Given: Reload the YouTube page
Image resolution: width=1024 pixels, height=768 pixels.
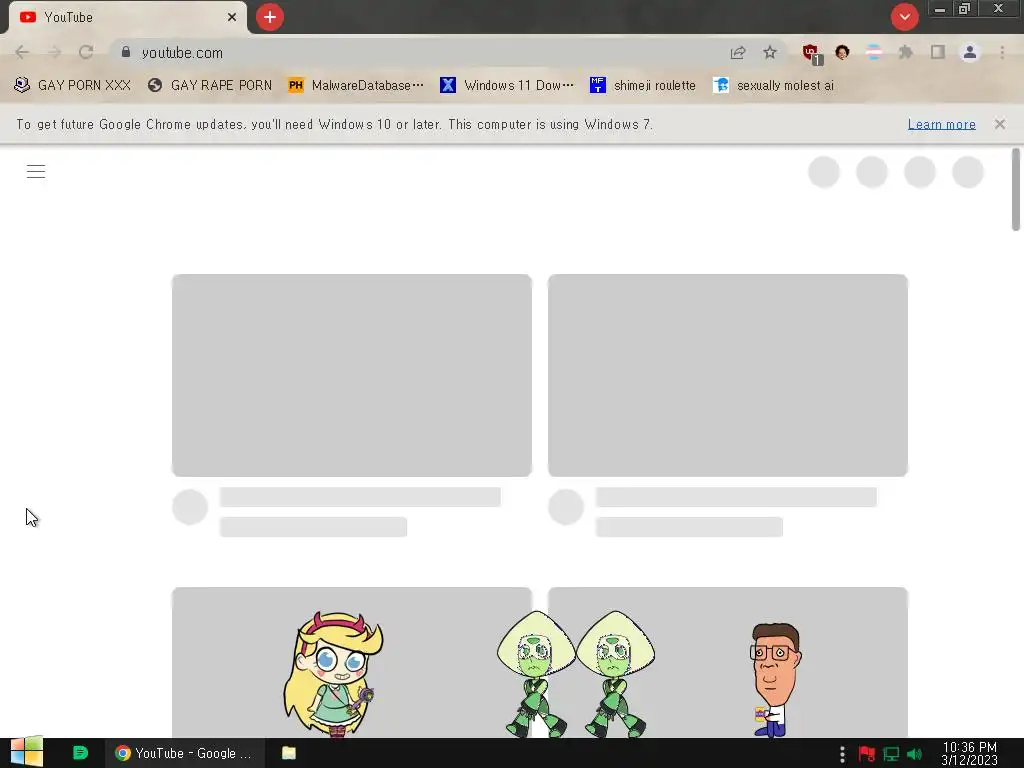Looking at the screenshot, I should pos(86,52).
